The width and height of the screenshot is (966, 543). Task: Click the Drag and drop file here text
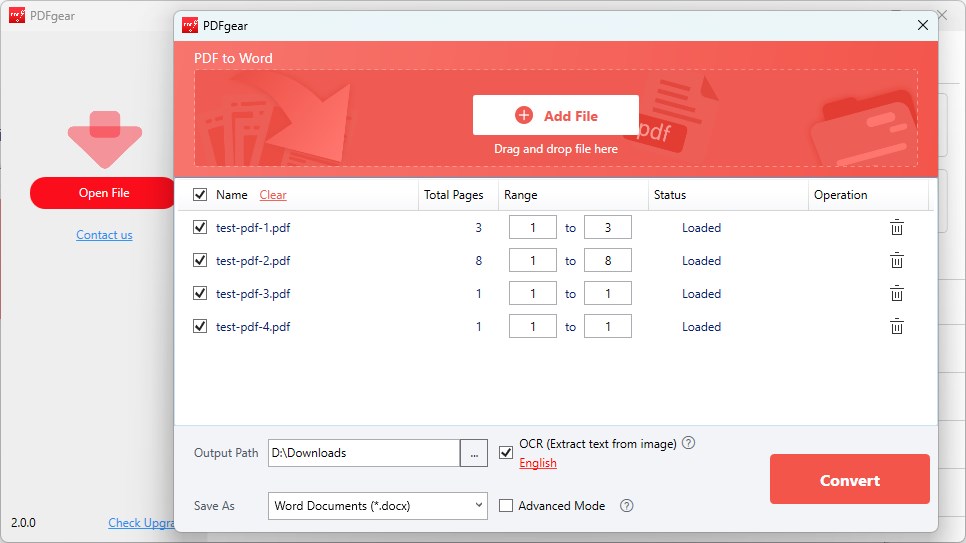[556, 149]
